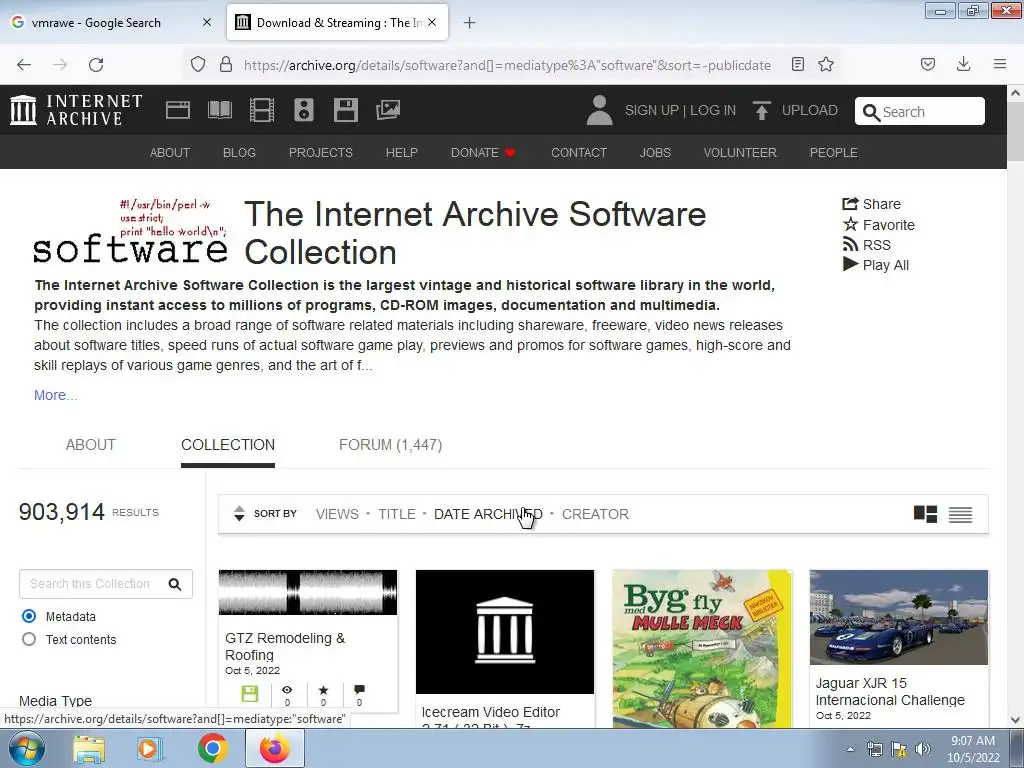Screen dimensions: 1024x768
Task: Open the Texts book icon
Action: click(x=219, y=110)
